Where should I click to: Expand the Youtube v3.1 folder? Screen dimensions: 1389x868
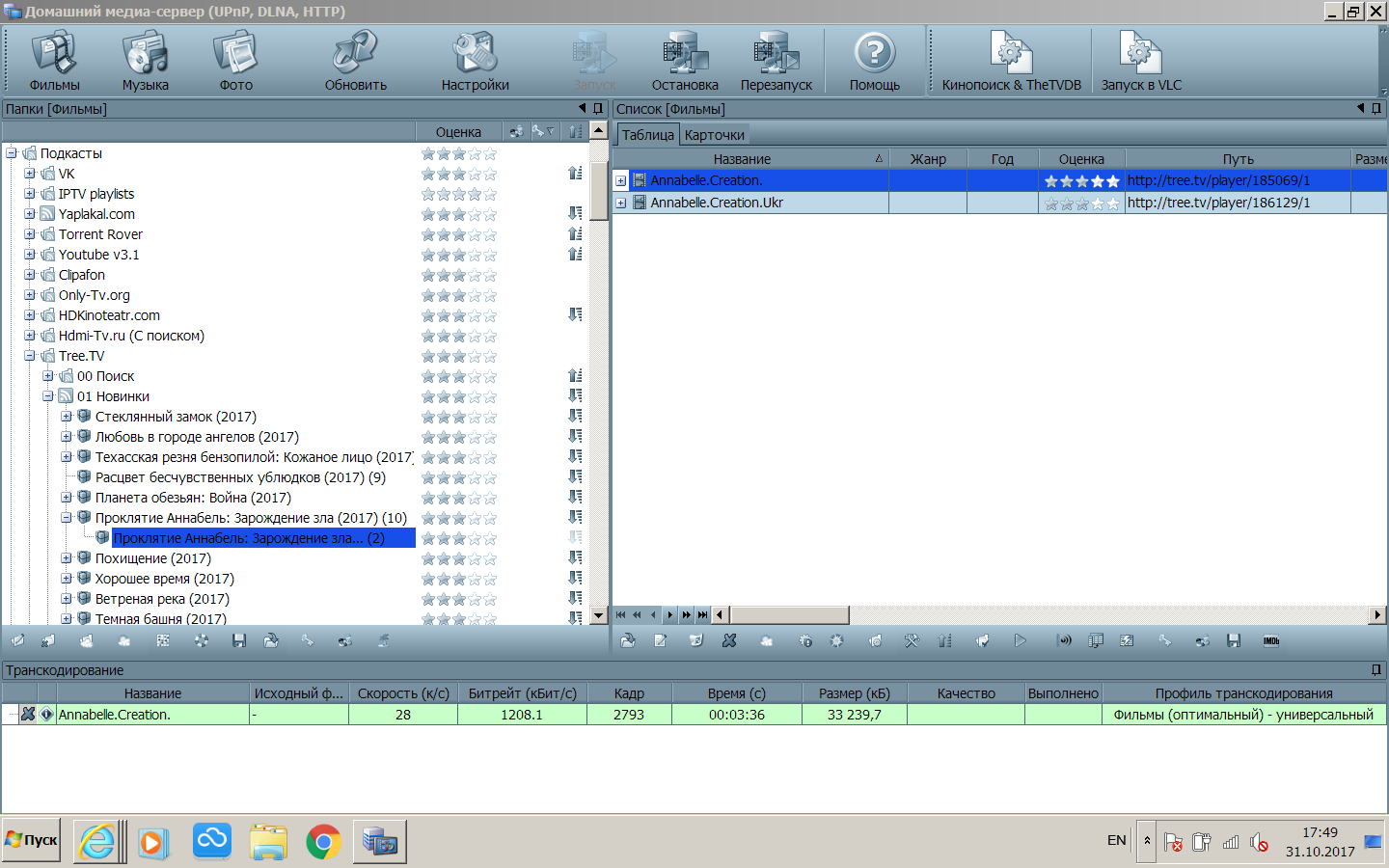pos(30,255)
